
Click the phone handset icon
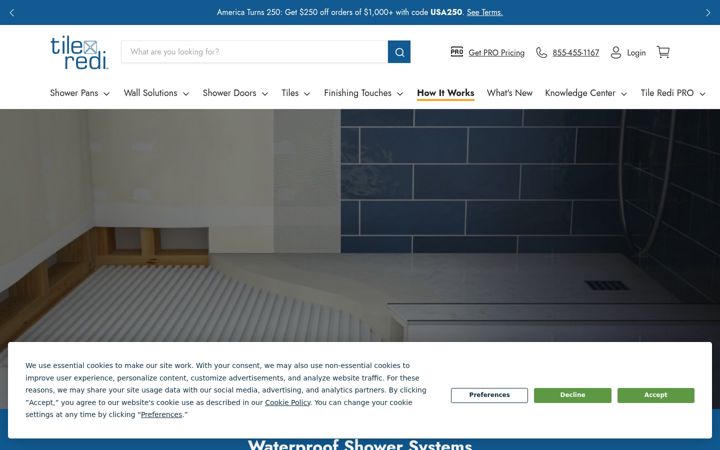[x=541, y=52]
